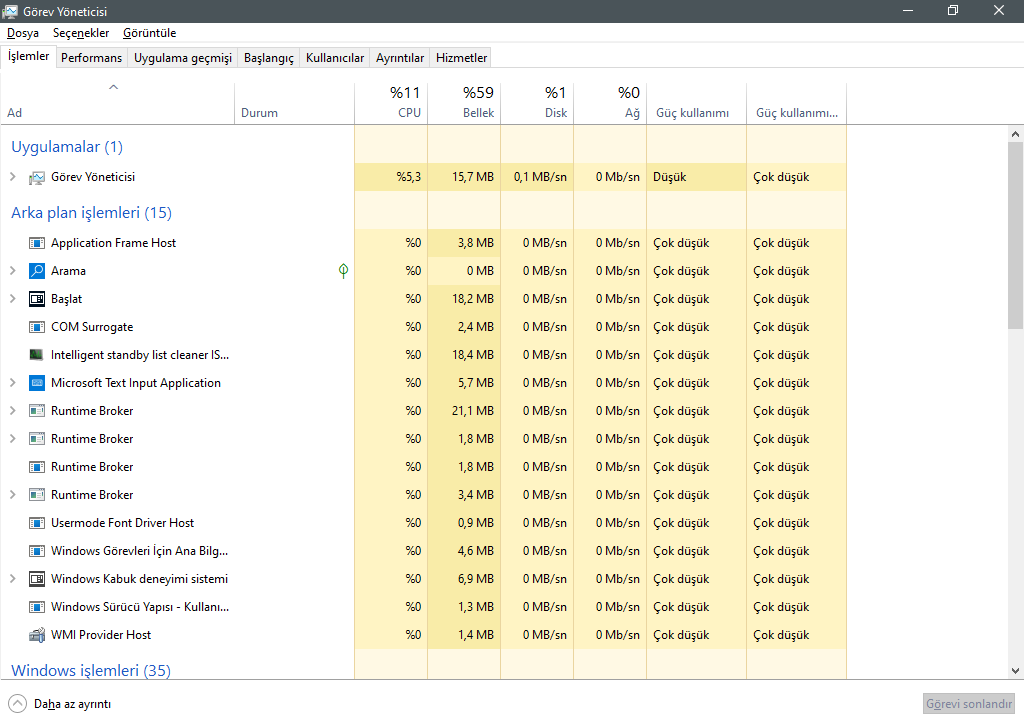Screen dimensions: 1024x728
Task: Switch to the Performans tab
Action: pyautogui.click(x=91, y=58)
